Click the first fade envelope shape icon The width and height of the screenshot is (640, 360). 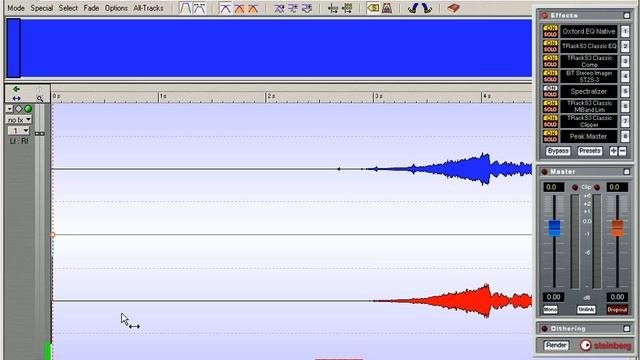click(185, 8)
